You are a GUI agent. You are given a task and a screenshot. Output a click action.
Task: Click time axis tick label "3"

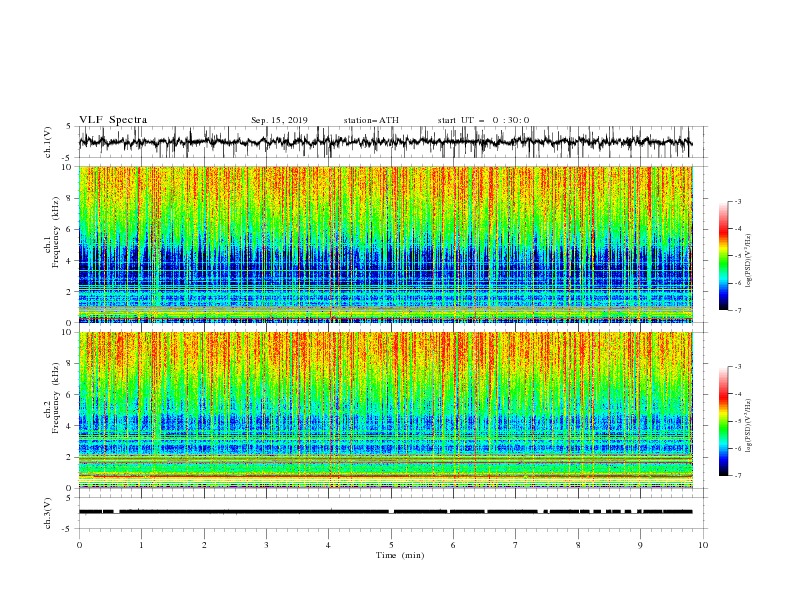[x=266, y=545]
